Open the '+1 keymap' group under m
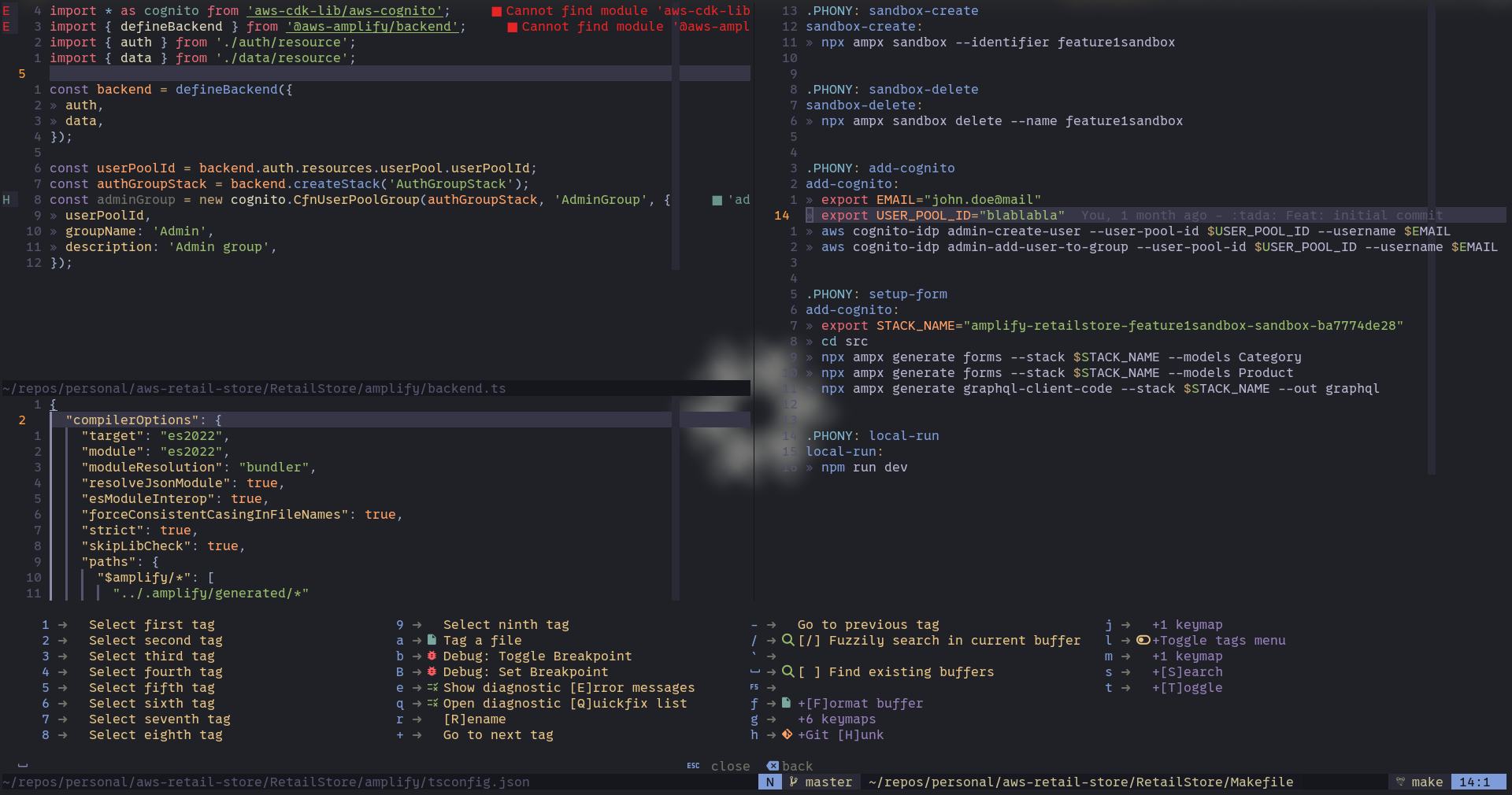Screen dimensions: 1512x795 (1187, 656)
